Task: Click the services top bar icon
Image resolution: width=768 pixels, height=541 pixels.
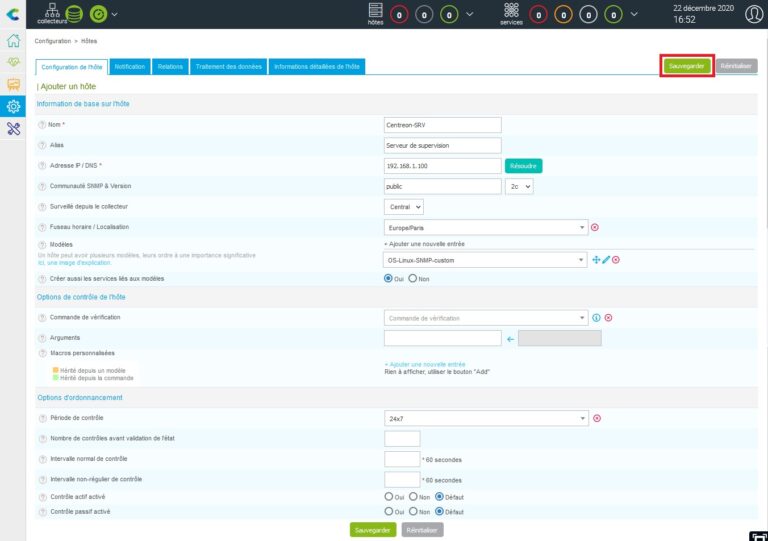Action: click(511, 14)
